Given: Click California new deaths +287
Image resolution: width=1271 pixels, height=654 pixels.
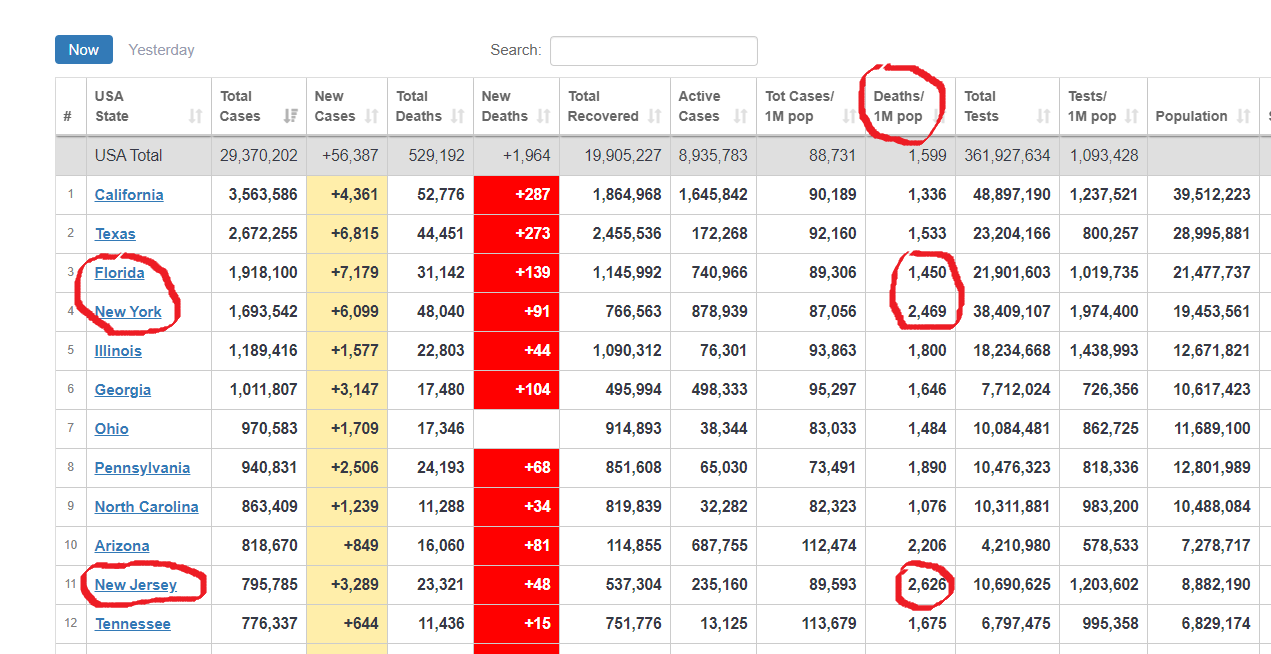Looking at the screenshot, I should tap(532, 195).
